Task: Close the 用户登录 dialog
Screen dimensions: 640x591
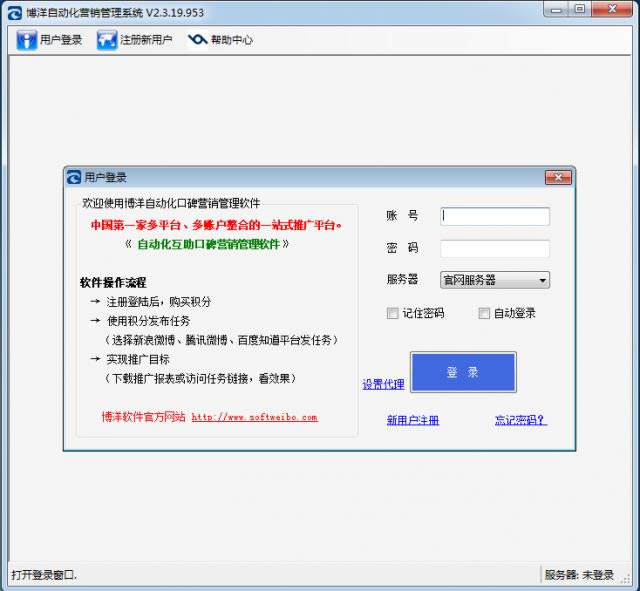Action: (x=558, y=177)
